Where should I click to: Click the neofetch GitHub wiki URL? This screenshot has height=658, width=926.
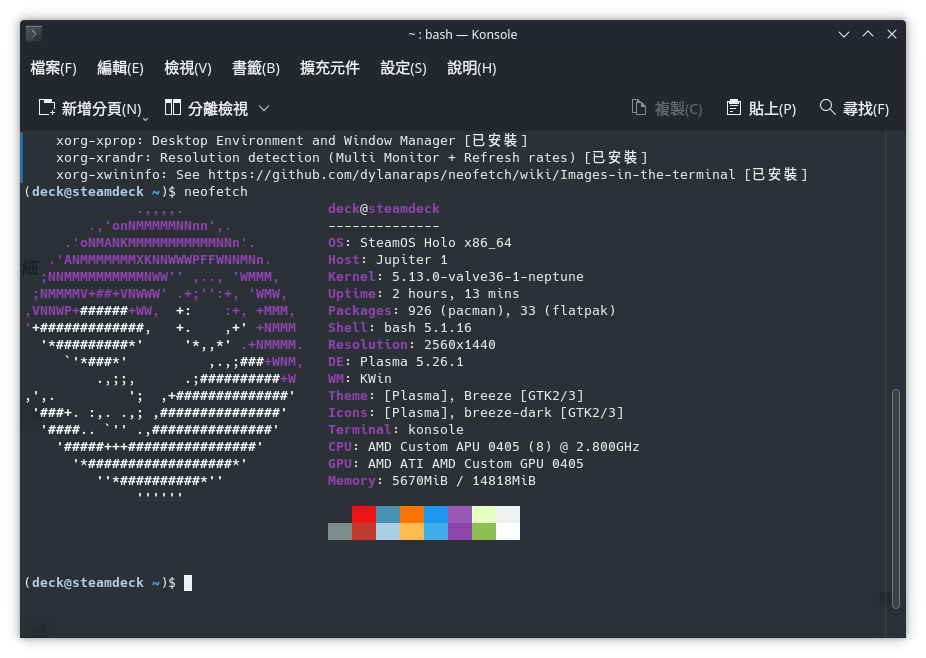pos(472,174)
